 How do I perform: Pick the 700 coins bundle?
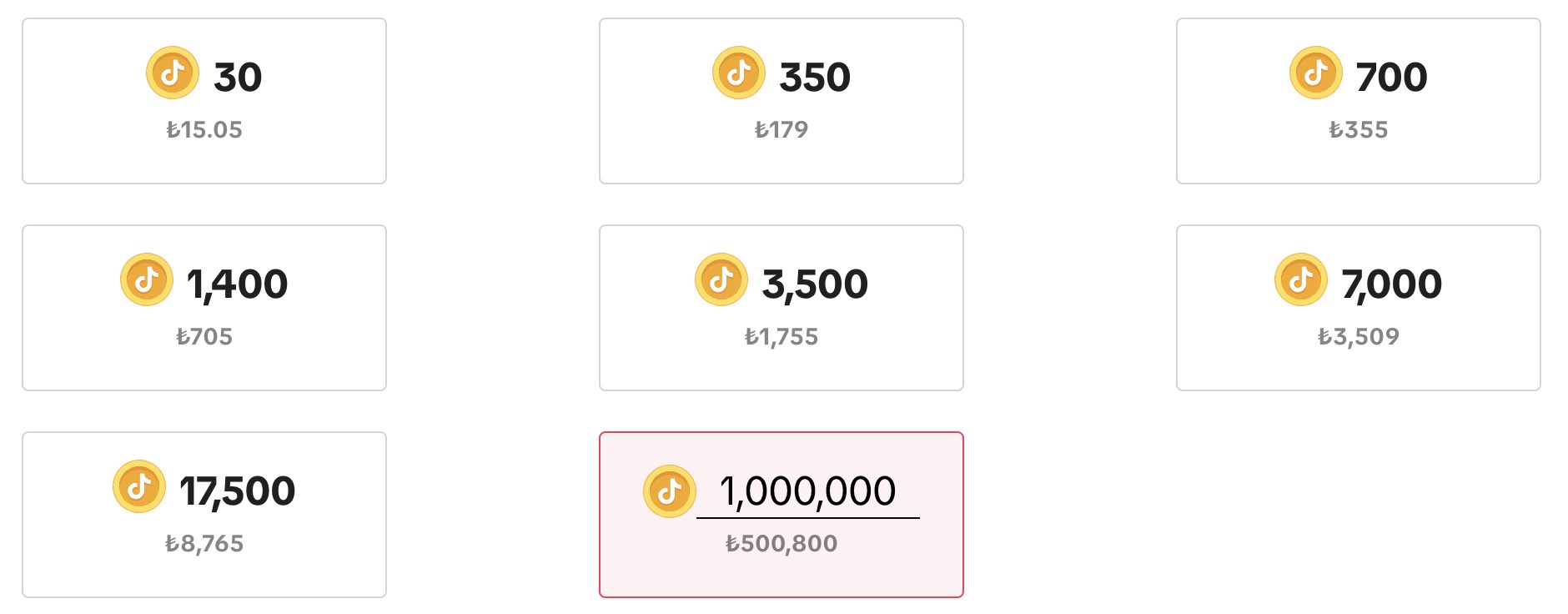1359,101
